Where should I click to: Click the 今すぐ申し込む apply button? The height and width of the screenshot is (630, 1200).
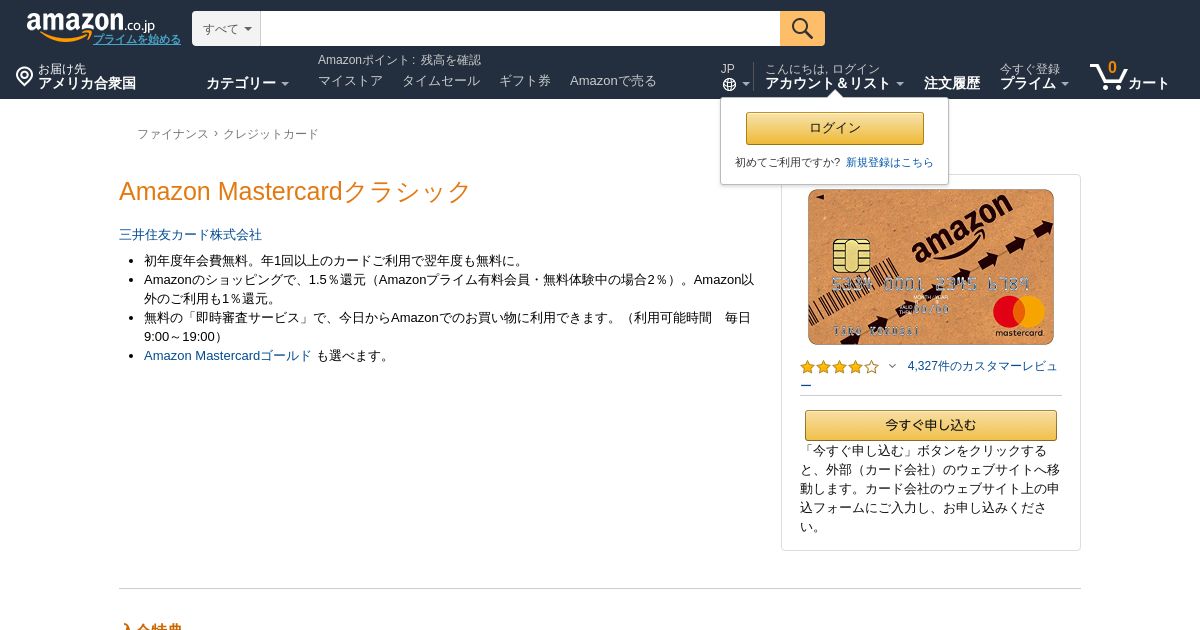[x=931, y=425]
